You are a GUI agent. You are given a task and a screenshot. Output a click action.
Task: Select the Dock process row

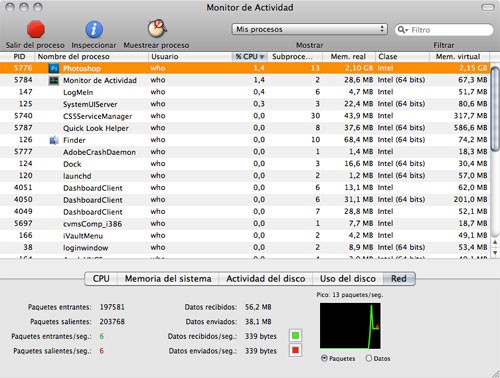(x=245, y=164)
